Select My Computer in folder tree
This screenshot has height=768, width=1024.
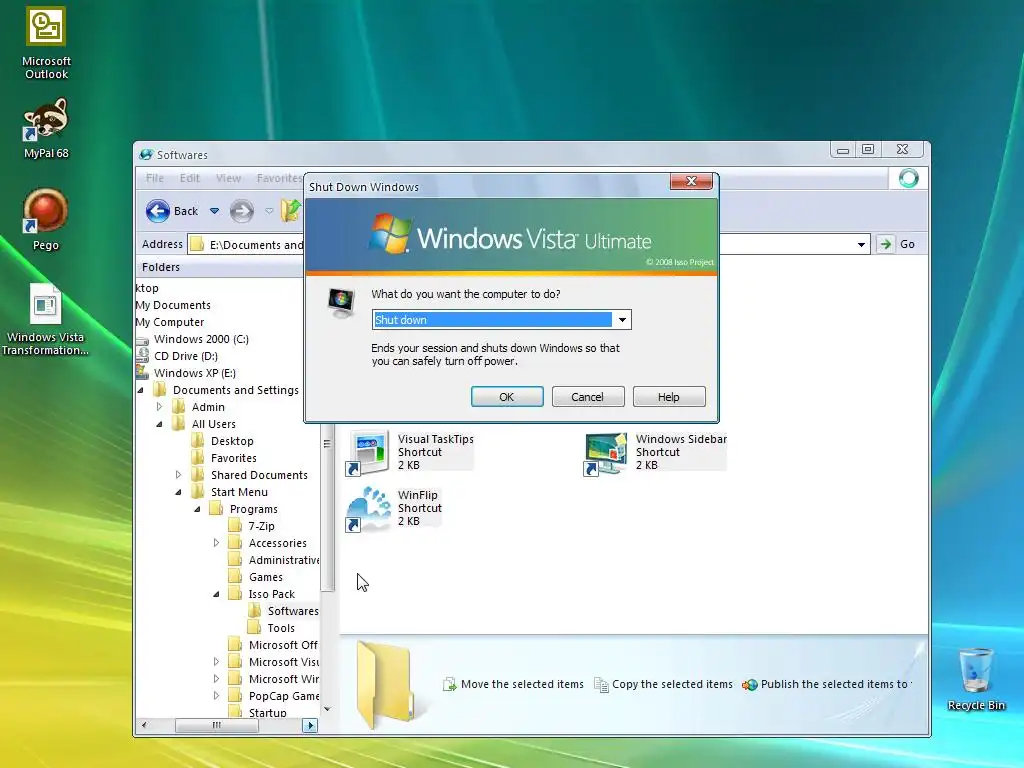[170, 322]
